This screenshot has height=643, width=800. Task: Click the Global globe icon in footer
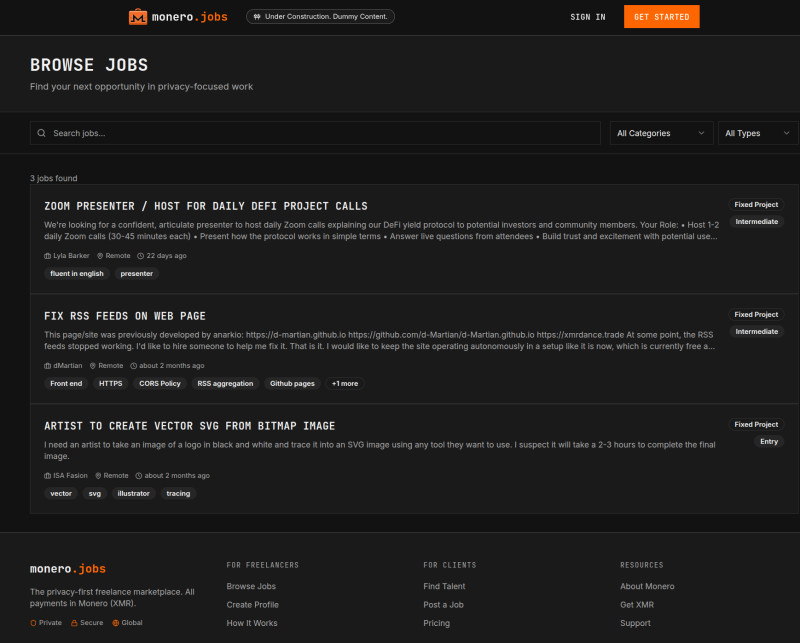pos(115,623)
